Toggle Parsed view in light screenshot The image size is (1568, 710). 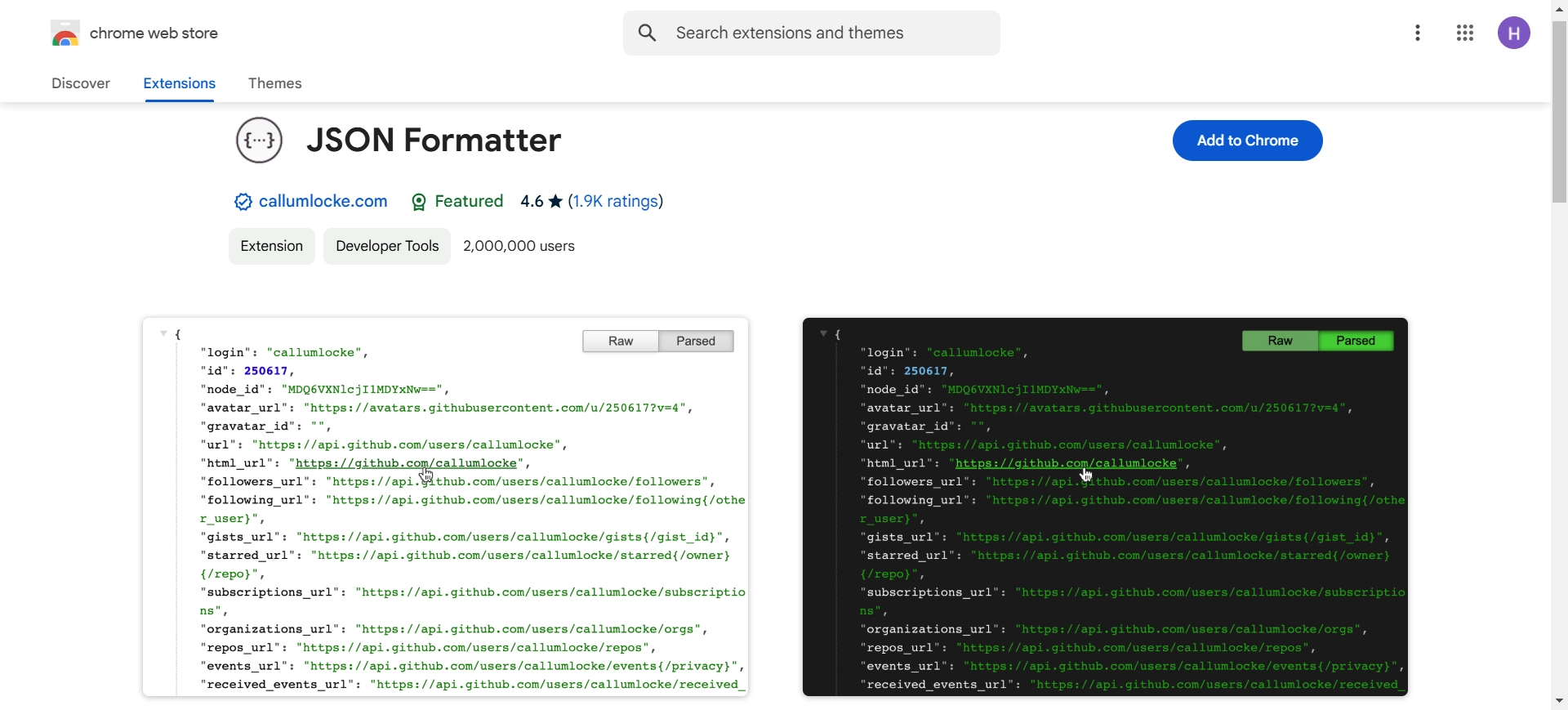(x=697, y=342)
